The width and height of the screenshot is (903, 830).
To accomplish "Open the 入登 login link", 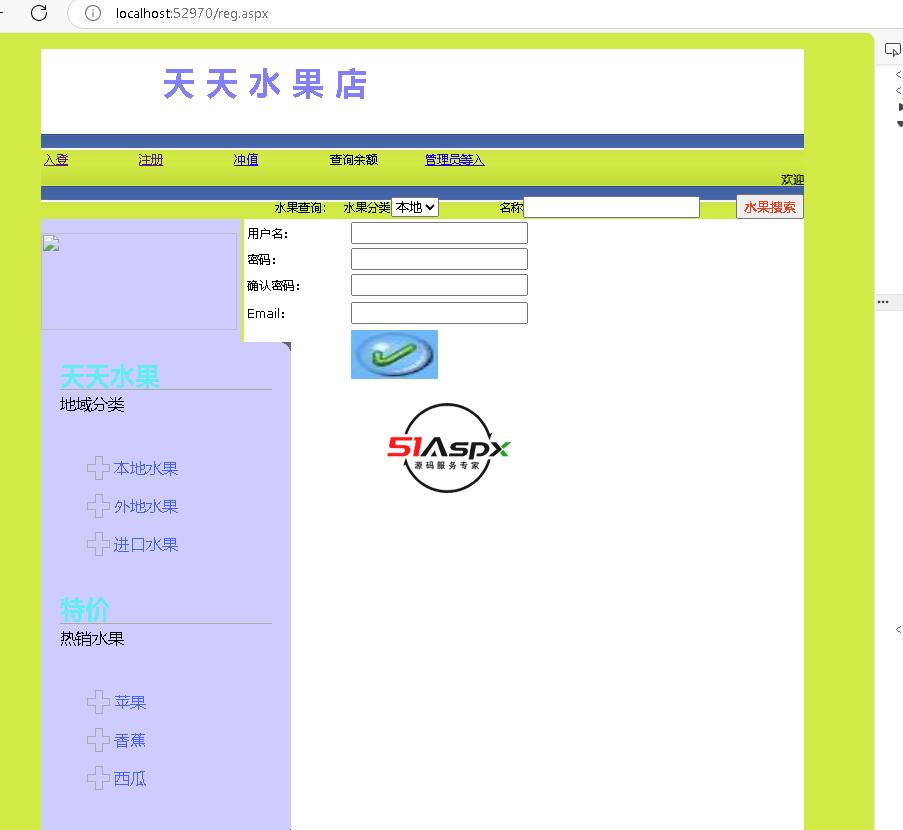I will pyautogui.click(x=56, y=160).
